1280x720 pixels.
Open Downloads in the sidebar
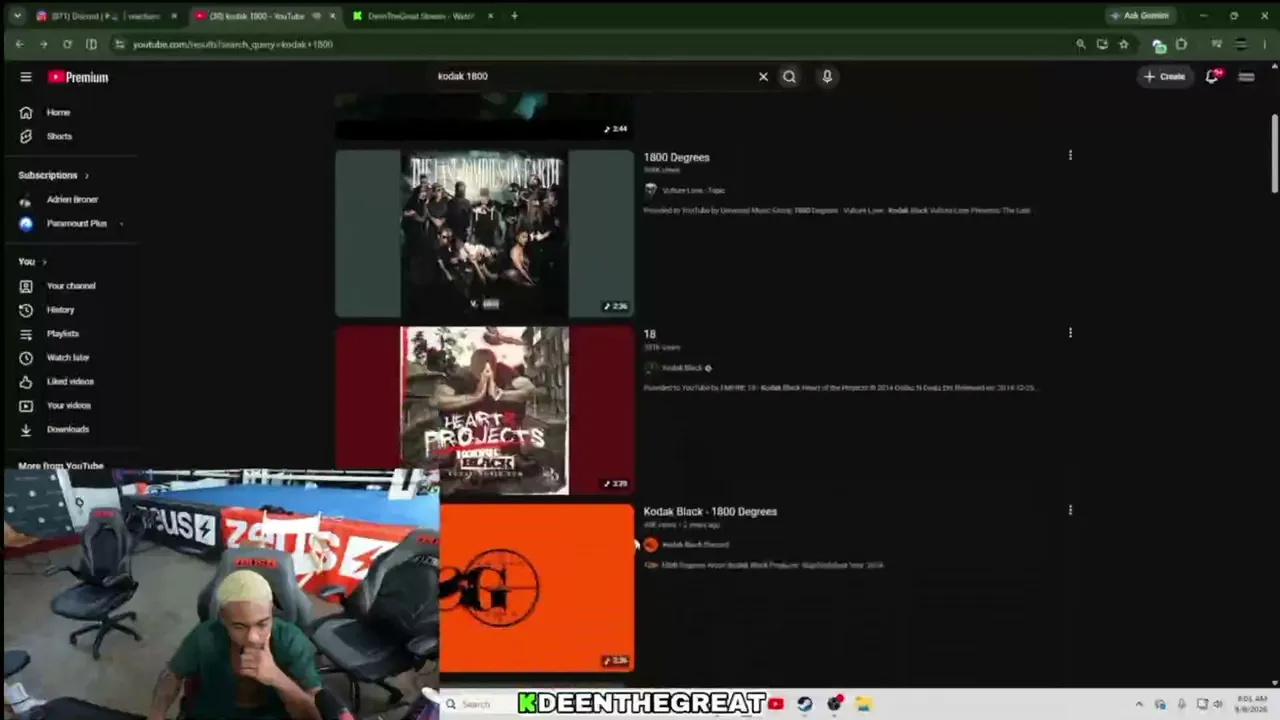(x=68, y=429)
